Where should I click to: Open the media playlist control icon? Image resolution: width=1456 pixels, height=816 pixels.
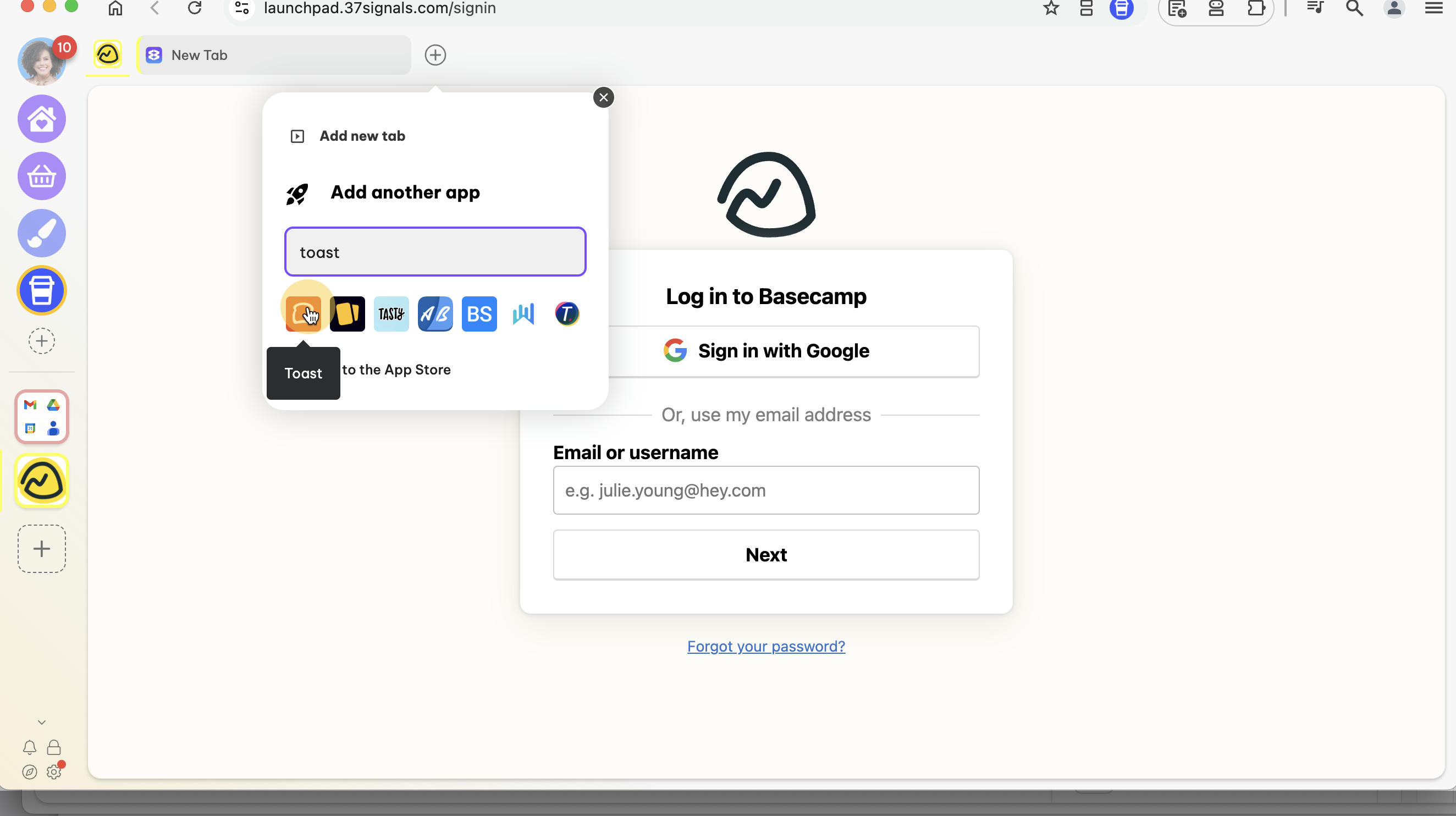tap(1315, 8)
